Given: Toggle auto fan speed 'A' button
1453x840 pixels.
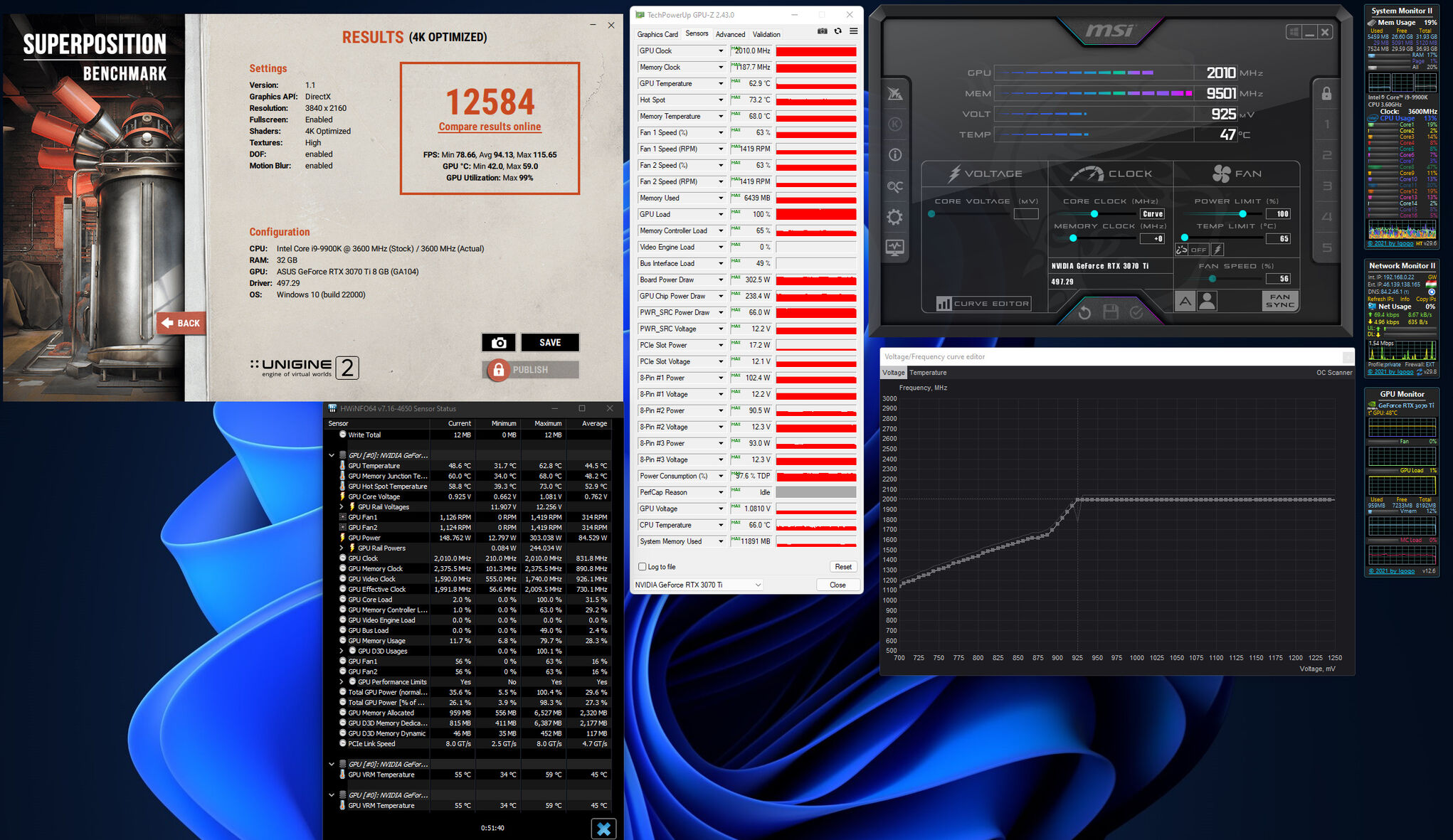Looking at the screenshot, I should click(1185, 302).
